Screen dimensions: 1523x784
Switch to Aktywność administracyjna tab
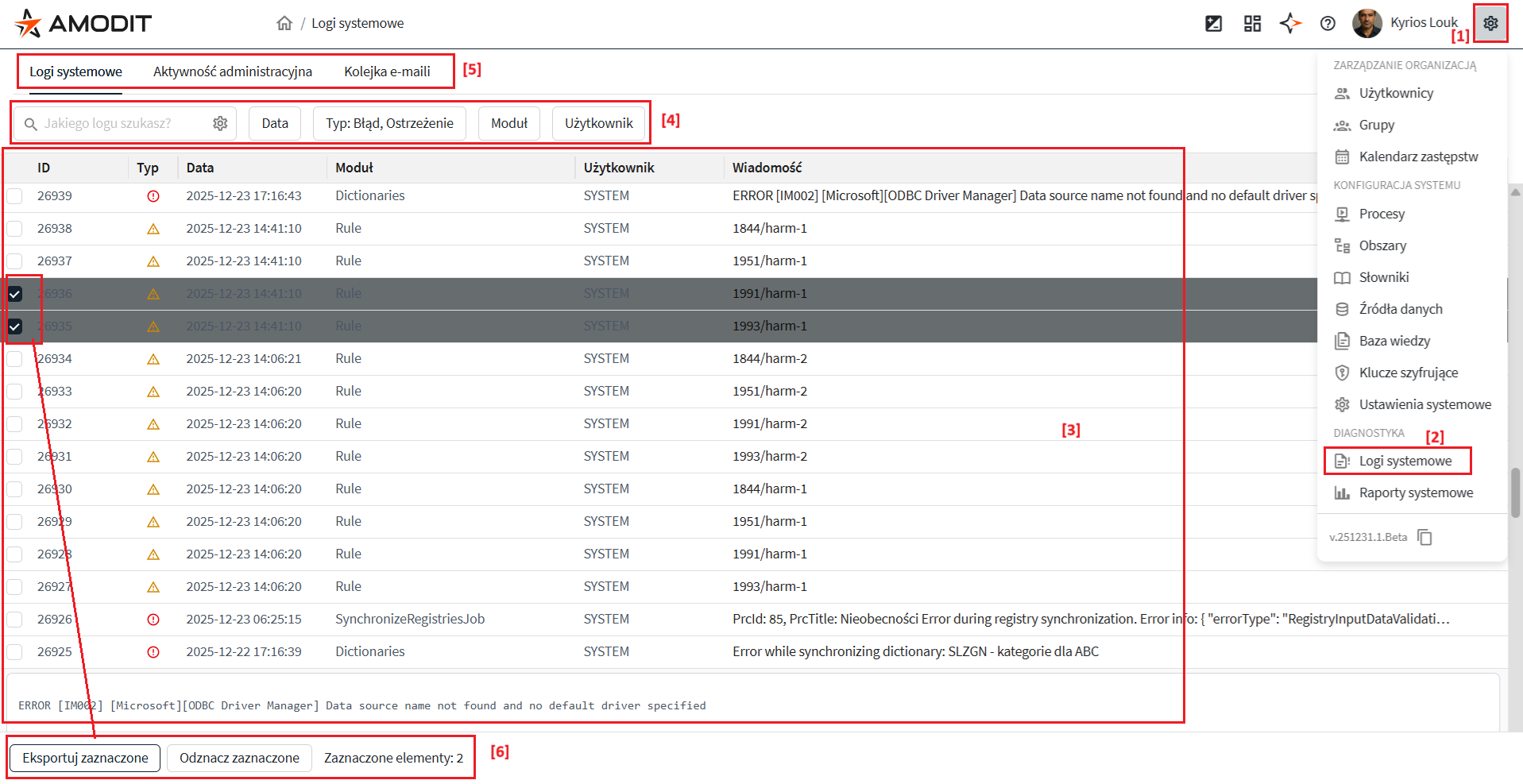[x=233, y=71]
